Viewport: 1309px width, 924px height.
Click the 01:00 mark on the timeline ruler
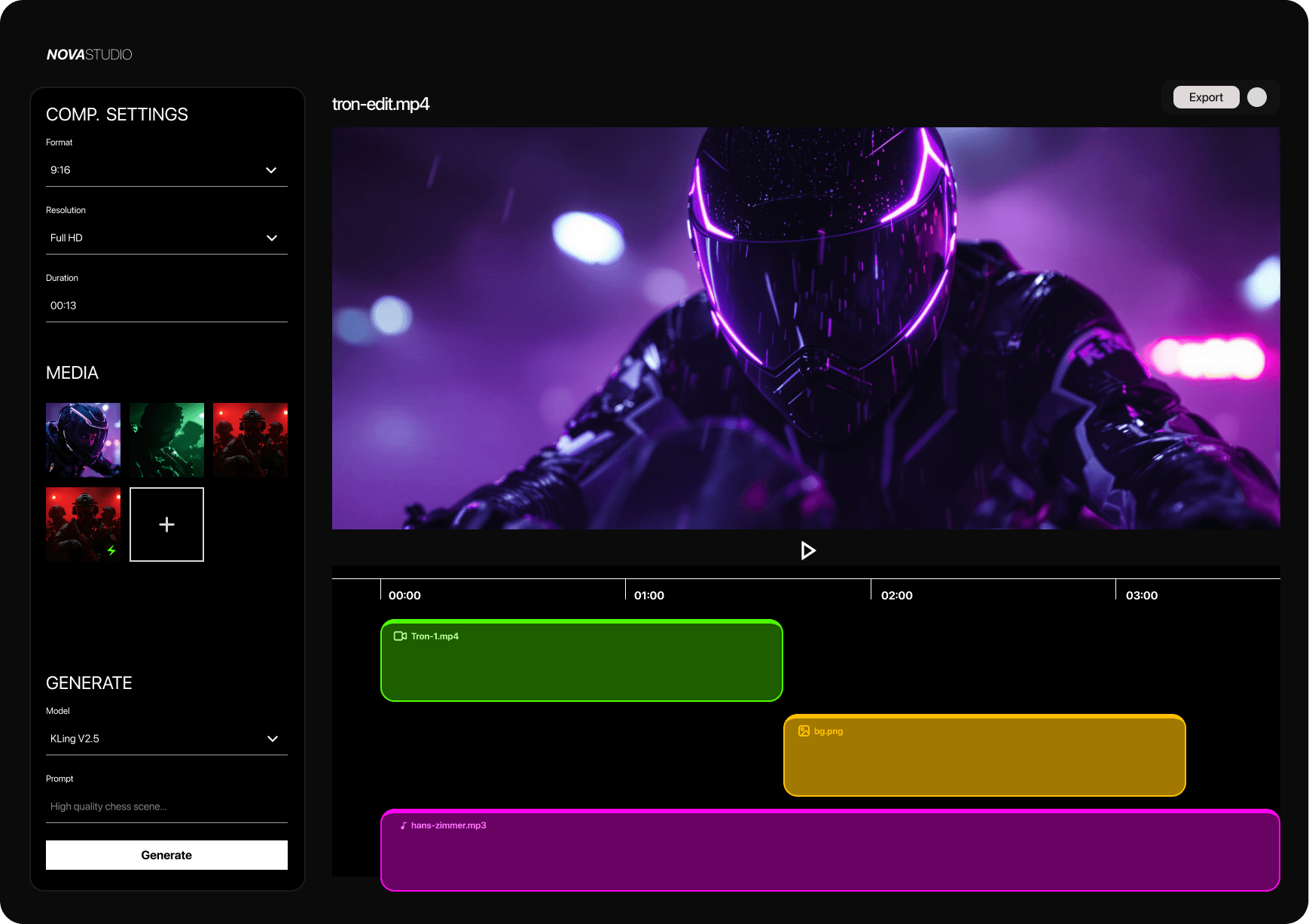(648, 595)
